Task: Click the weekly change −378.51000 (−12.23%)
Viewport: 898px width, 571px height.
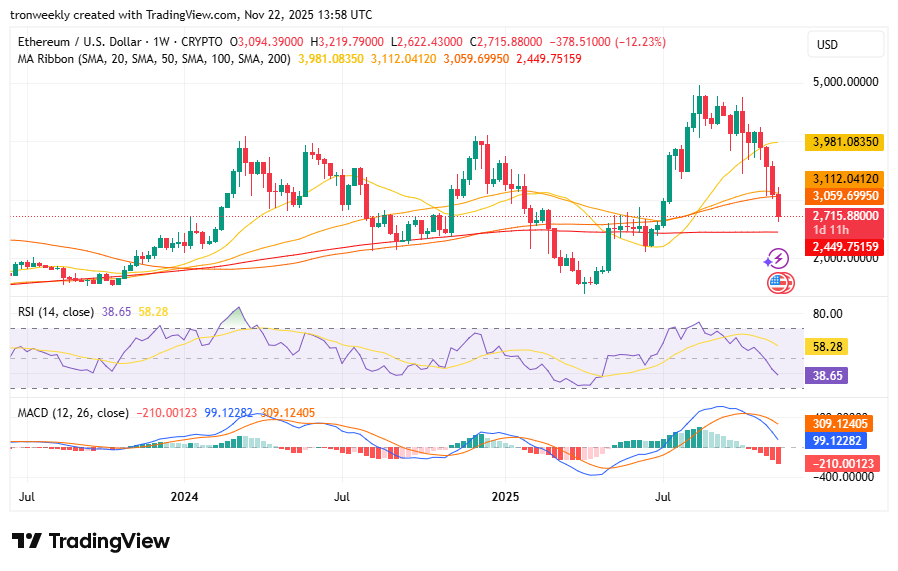Action: click(608, 42)
